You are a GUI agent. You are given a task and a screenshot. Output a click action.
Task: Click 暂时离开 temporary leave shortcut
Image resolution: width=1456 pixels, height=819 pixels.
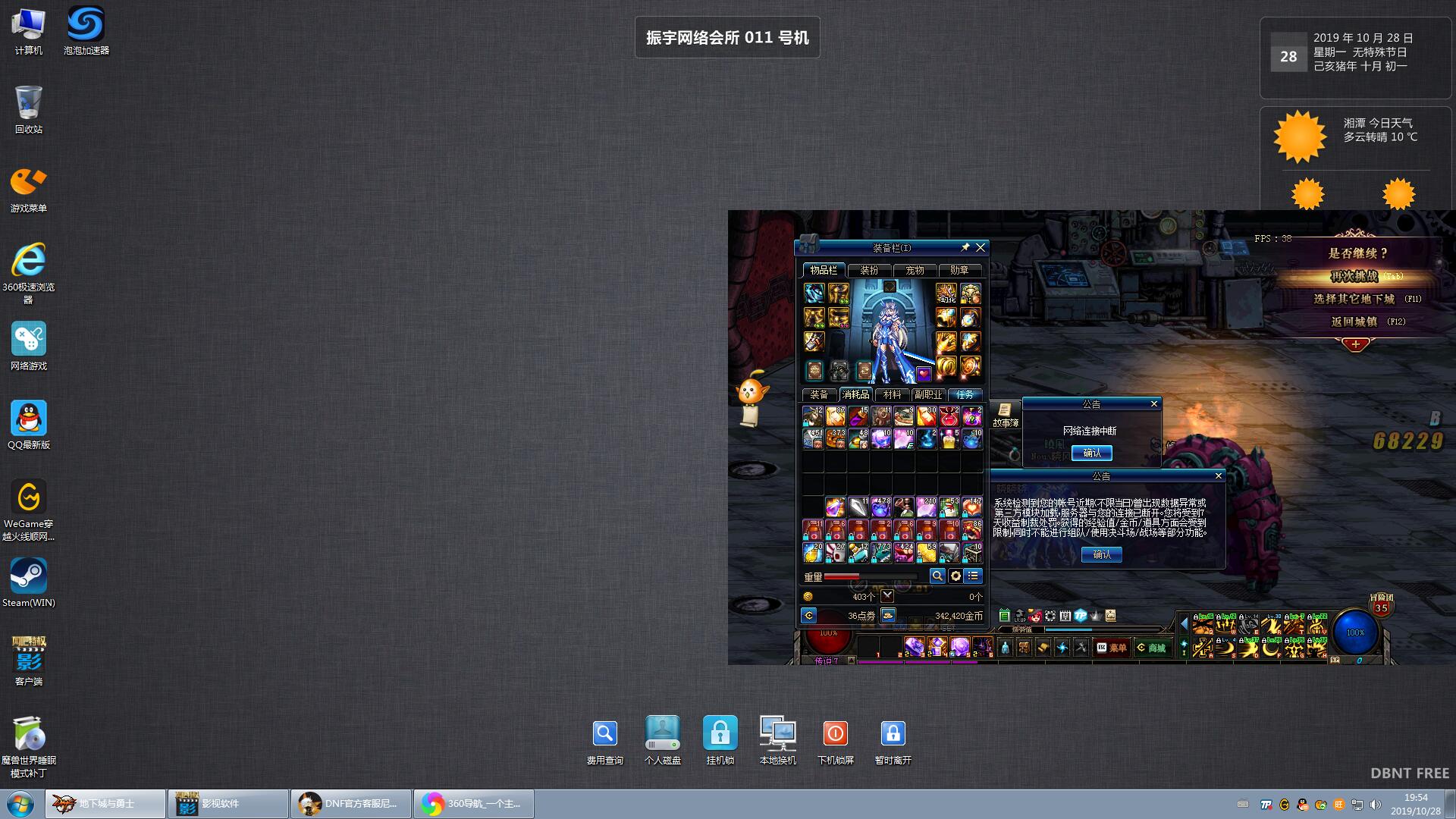tap(893, 742)
